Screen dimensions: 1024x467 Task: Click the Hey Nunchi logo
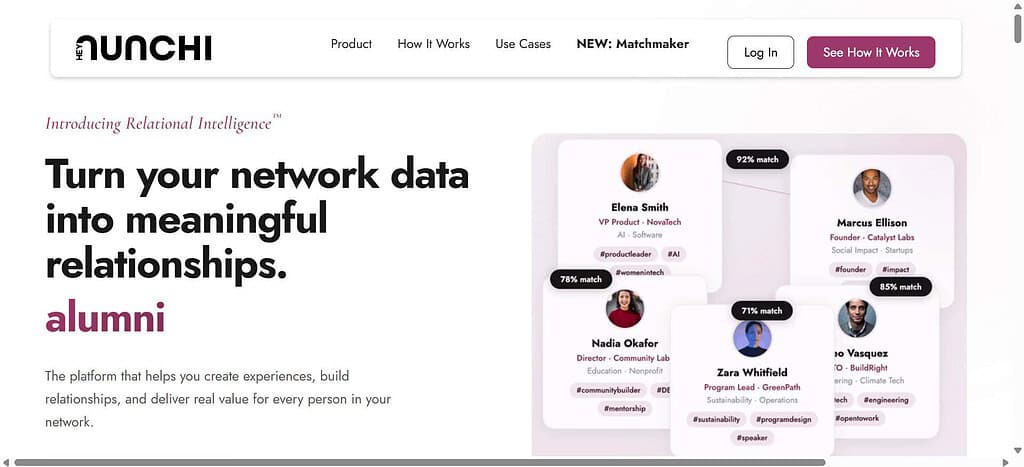point(144,48)
